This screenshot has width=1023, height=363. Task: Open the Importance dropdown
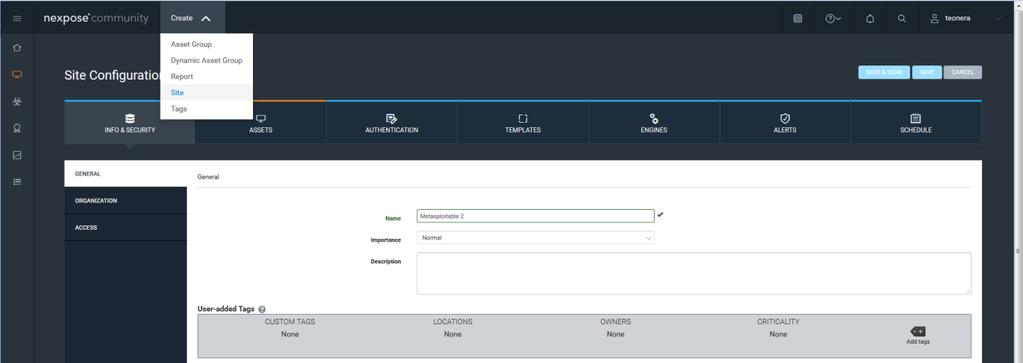coord(535,238)
